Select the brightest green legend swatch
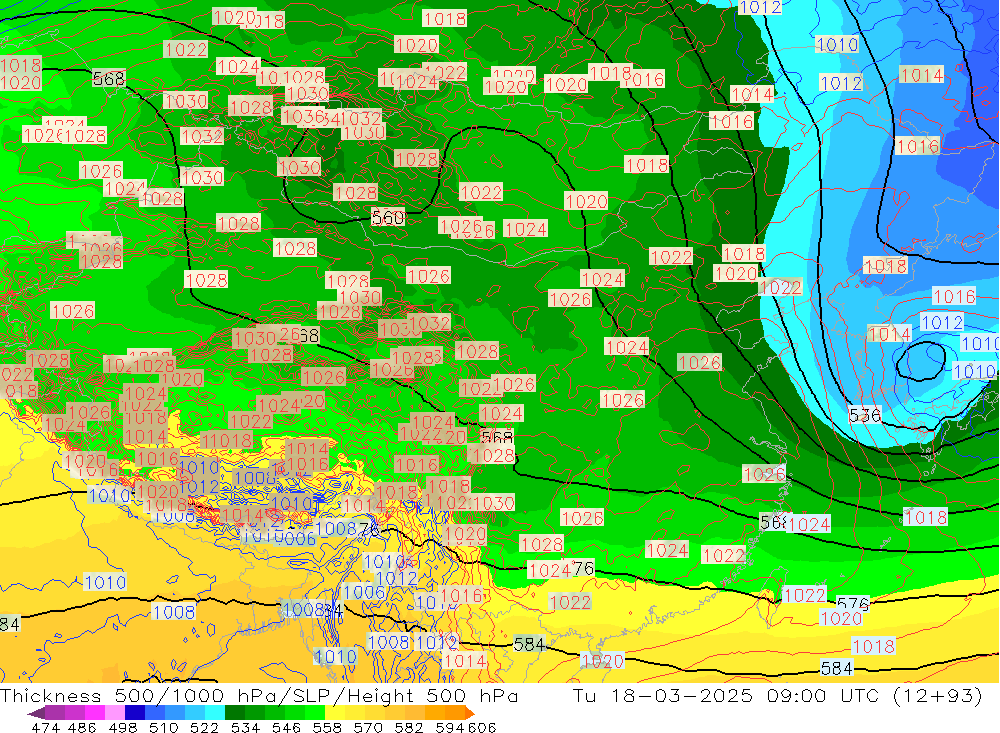The image size is (1000, 733). tap(315, 713)
